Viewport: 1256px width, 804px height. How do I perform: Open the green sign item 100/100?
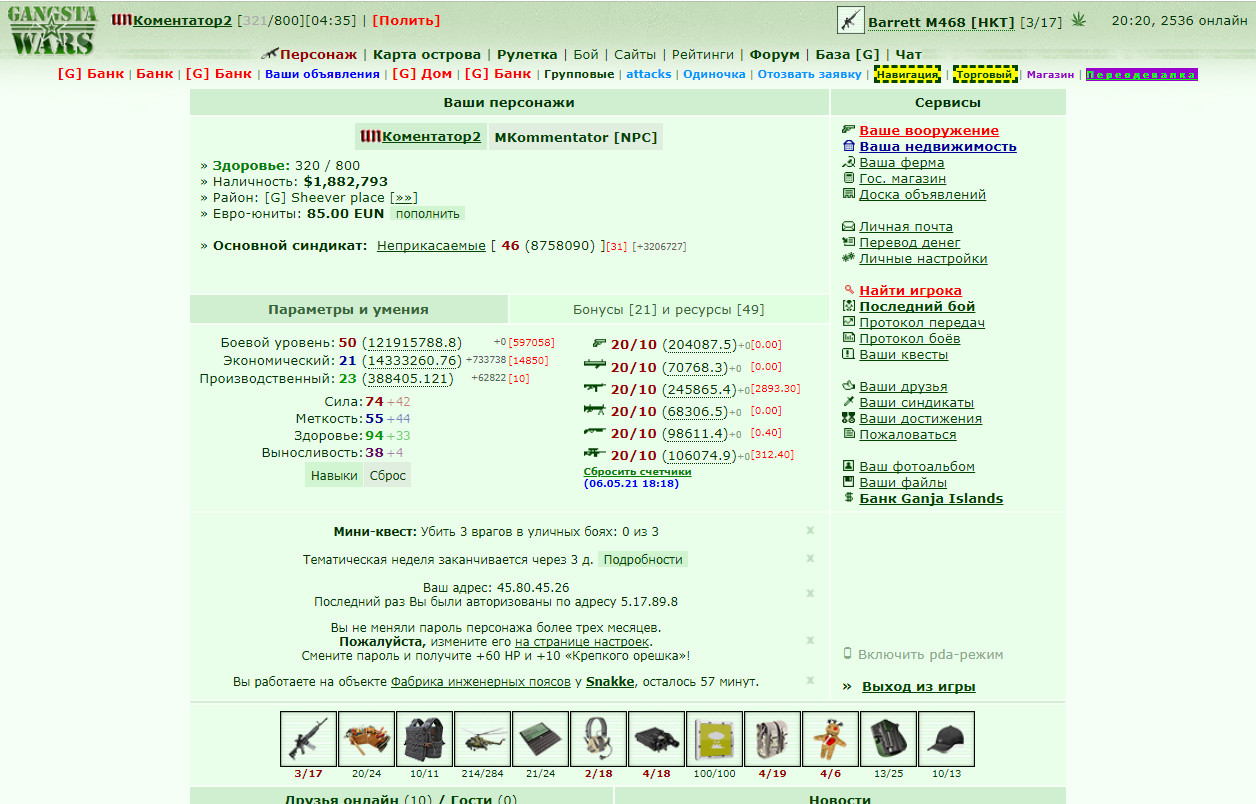[714, 739]
